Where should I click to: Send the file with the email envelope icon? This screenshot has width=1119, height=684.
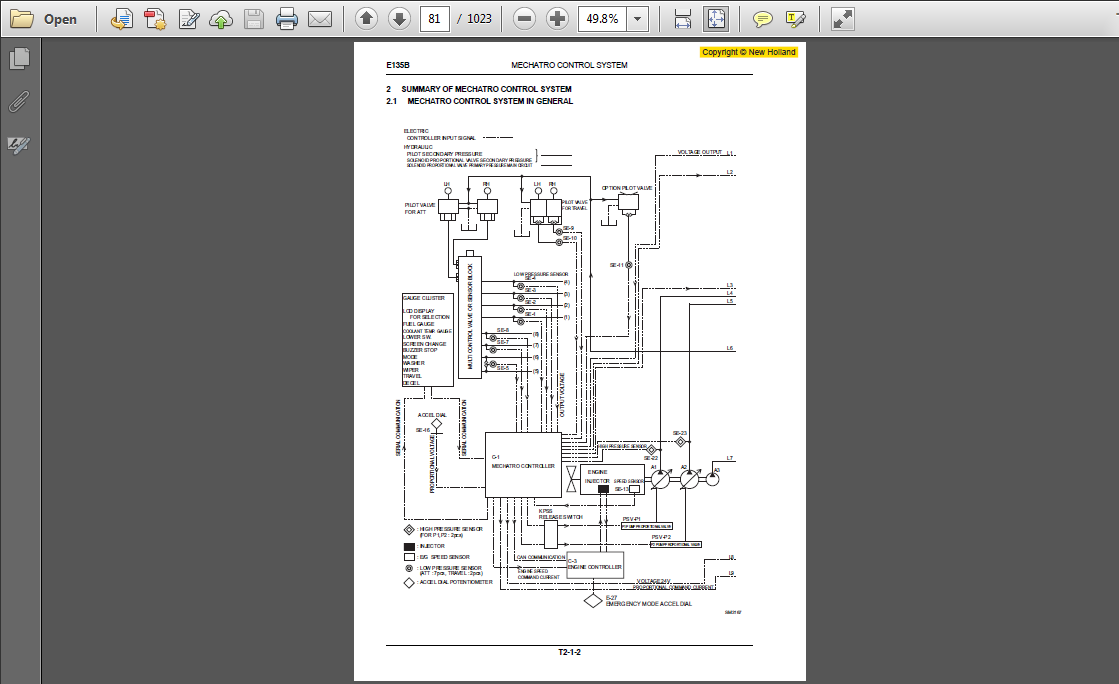pyautogui.click(x=320, y=19)
